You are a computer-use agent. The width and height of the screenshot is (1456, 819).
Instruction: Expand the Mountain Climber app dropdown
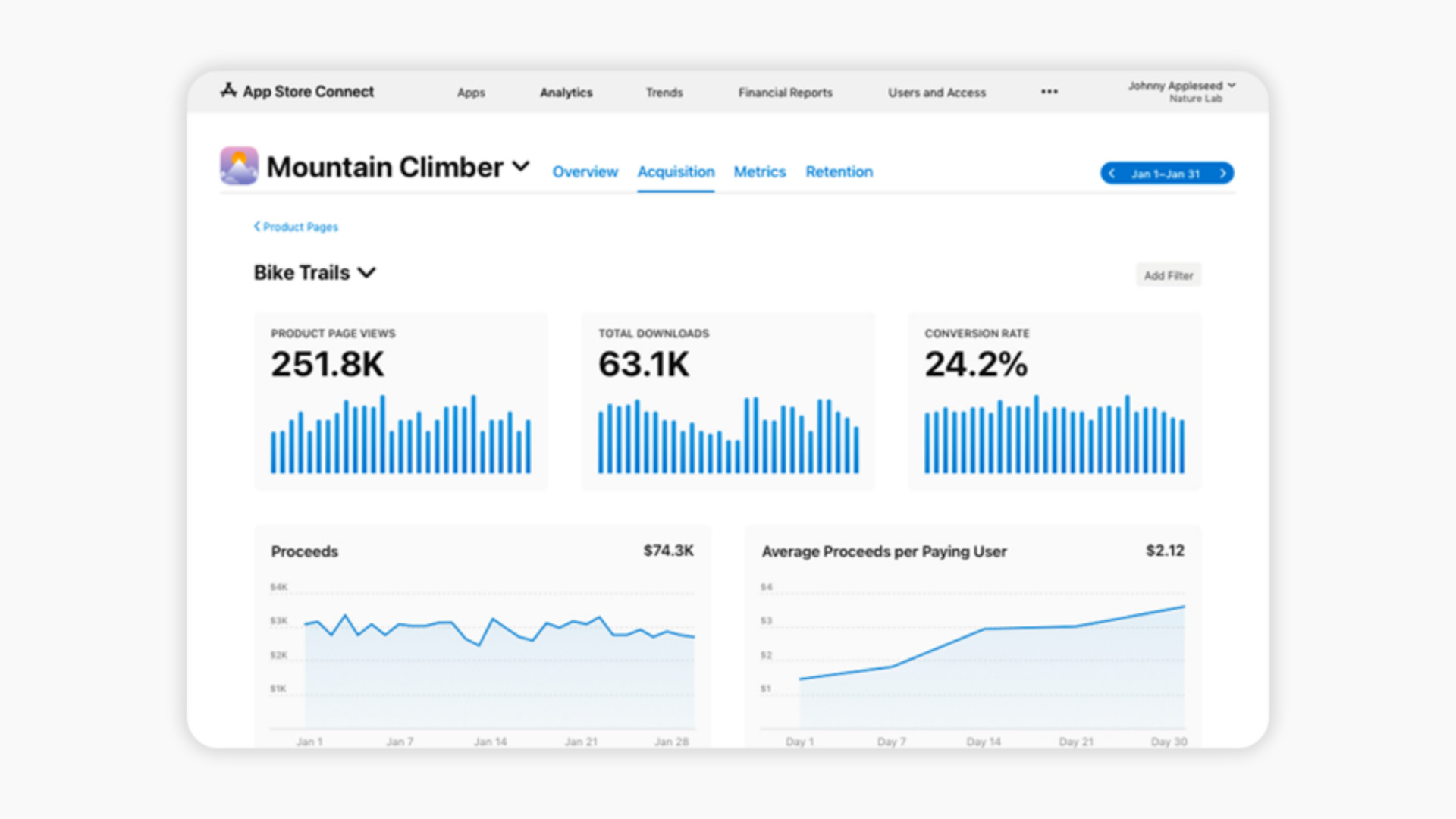pyautogui.click(x=521, y=166)
